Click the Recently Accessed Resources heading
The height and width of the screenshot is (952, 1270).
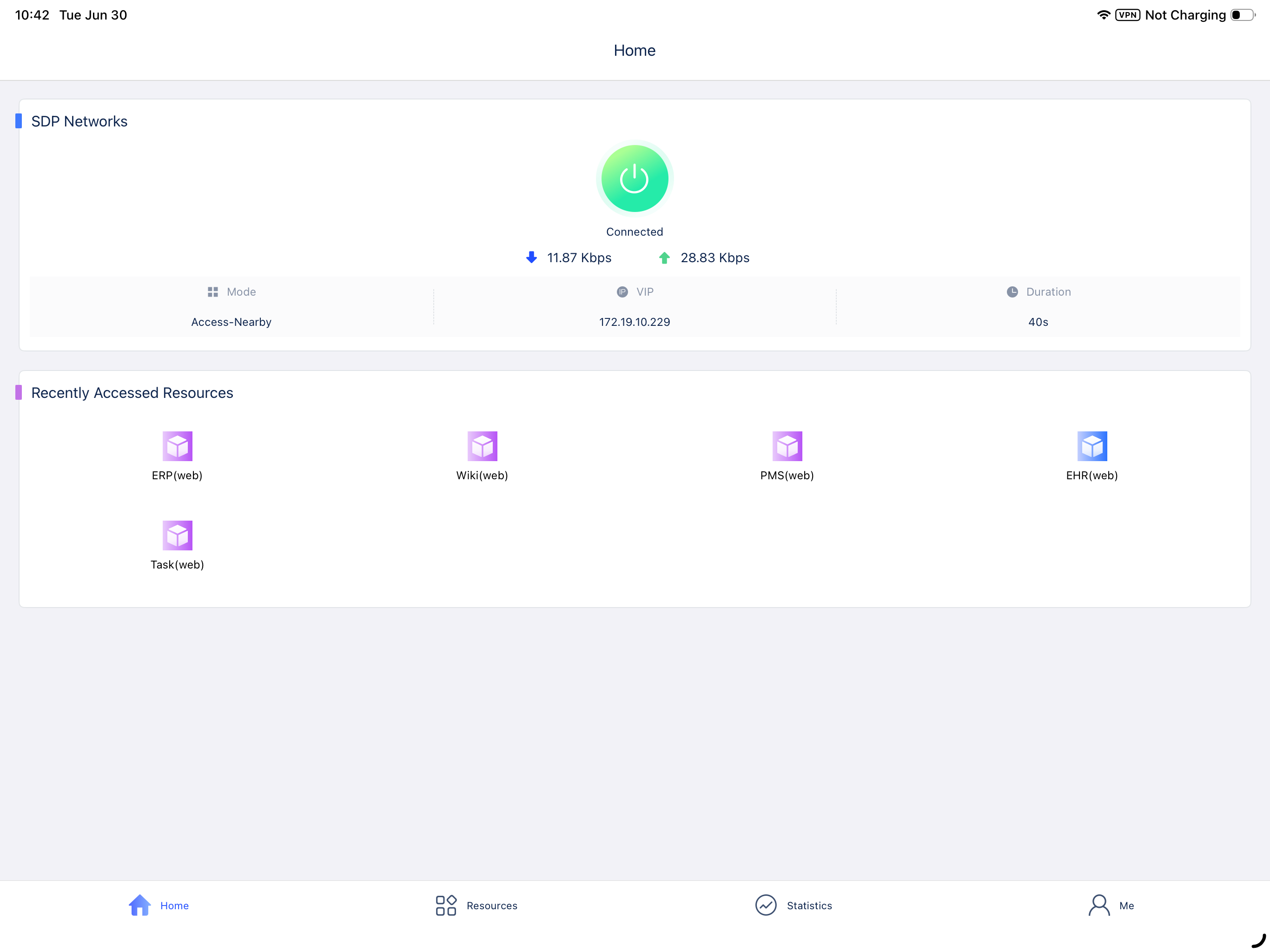click(x=132, y=393)
